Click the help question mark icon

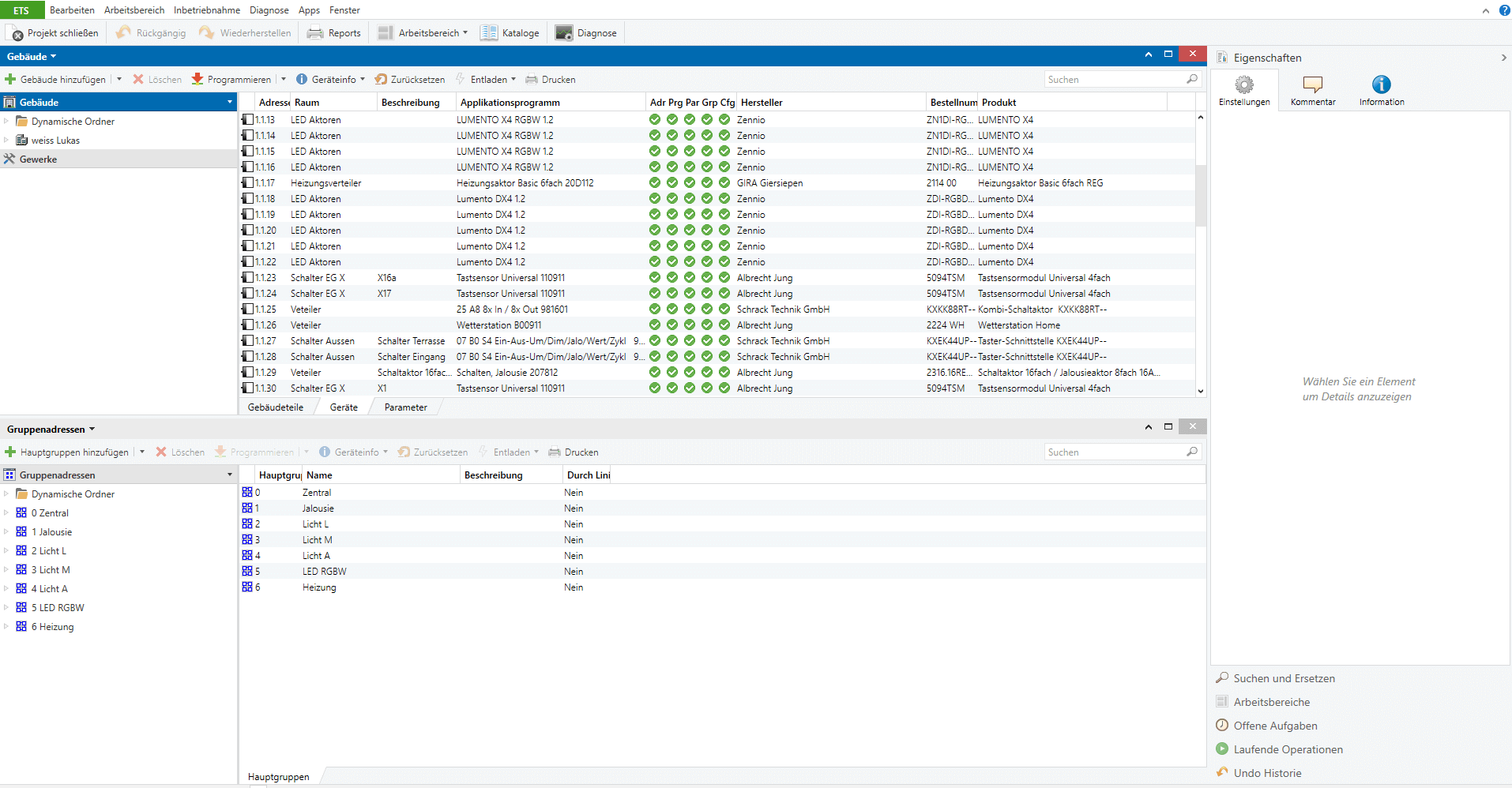[x=1504, y=10]
